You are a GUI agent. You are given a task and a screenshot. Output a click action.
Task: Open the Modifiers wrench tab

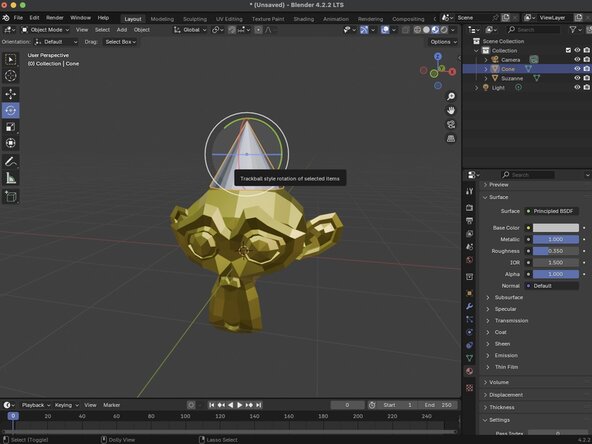pyautogui.click(x=469, y=306)
